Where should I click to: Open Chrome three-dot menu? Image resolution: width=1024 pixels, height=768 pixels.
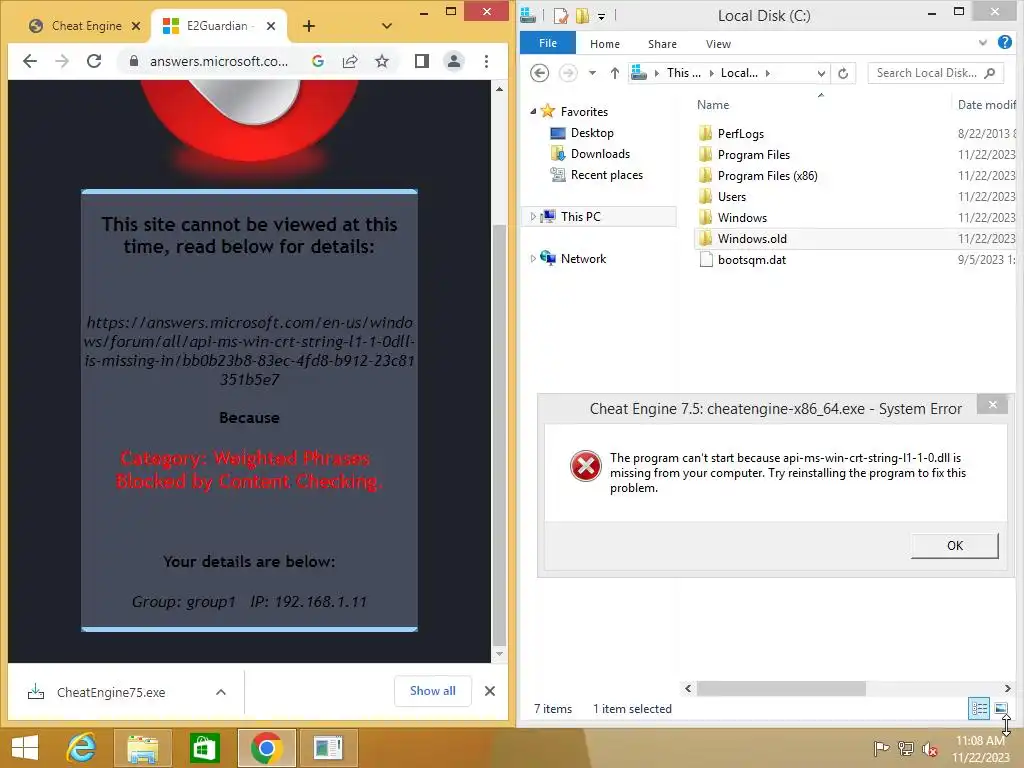[486, 61]
